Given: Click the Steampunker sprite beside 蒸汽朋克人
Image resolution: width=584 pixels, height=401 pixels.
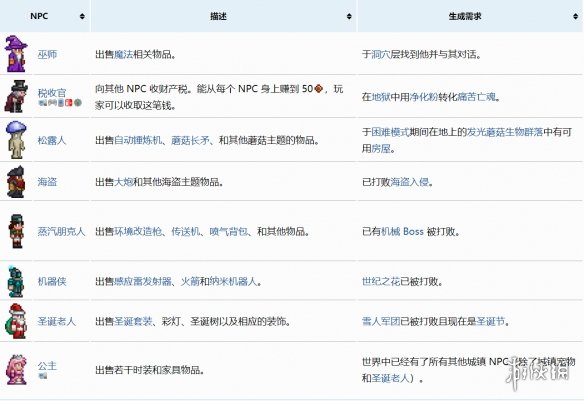Looking at the screenshot, I should click(16, 231).
